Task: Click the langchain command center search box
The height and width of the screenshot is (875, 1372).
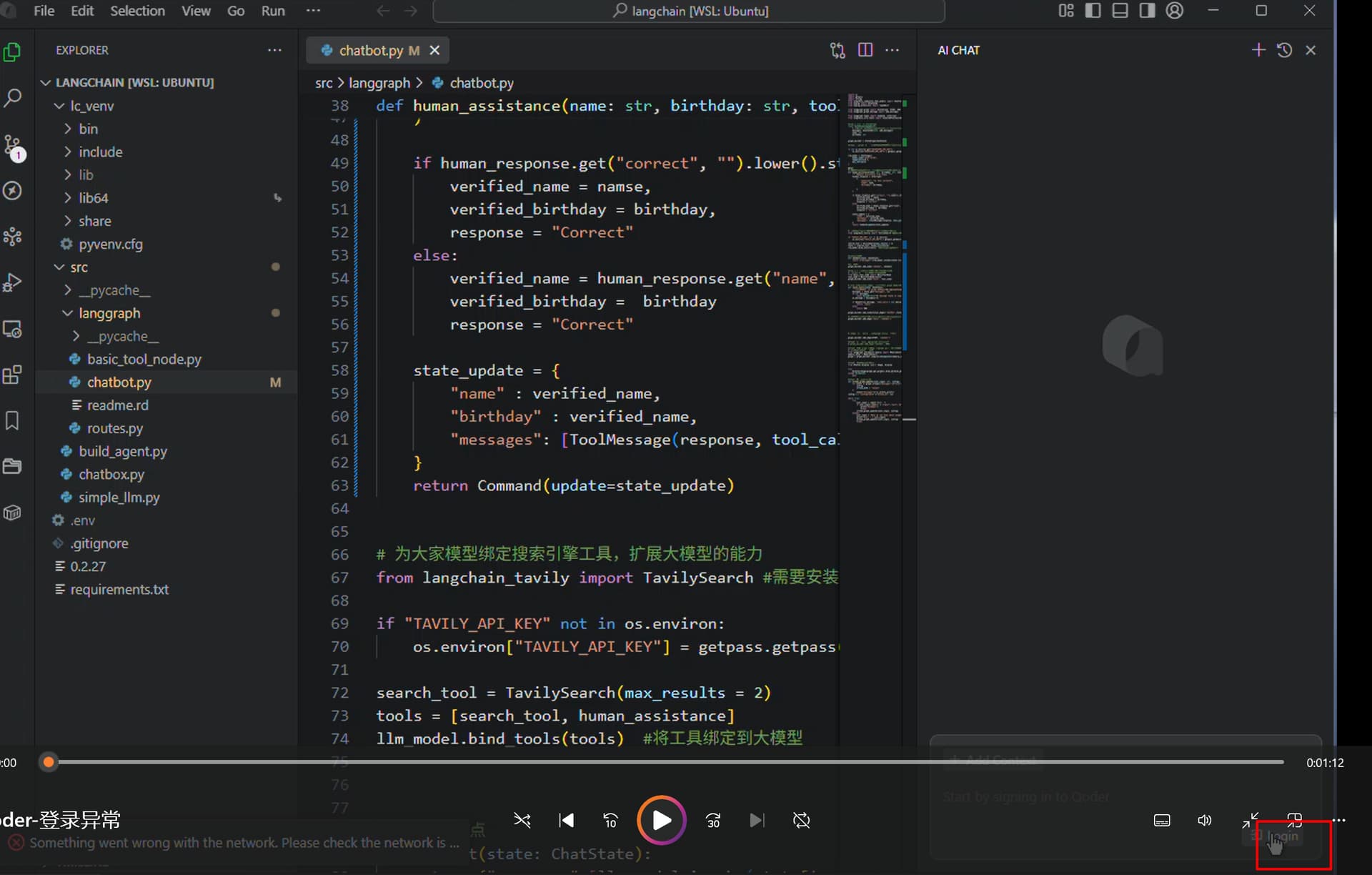Action: (x=688, y=11)
